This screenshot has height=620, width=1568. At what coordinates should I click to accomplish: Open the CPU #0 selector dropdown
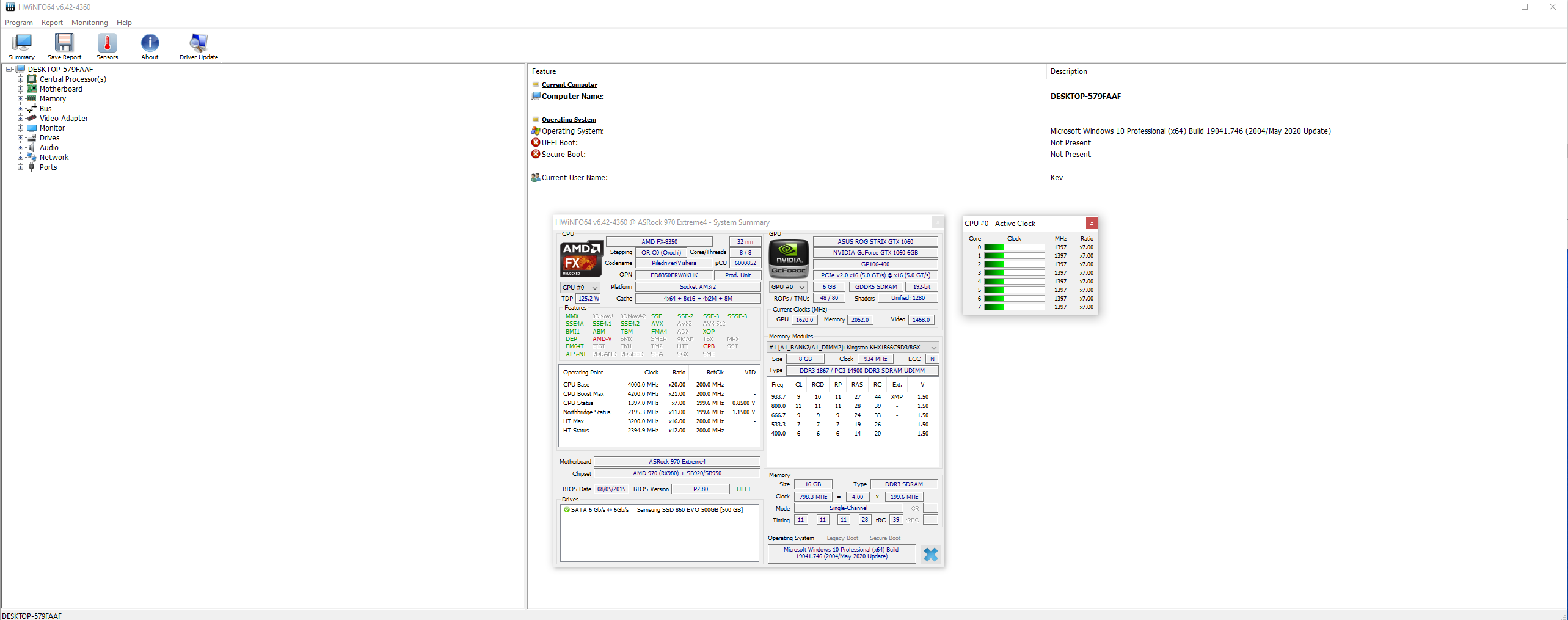tap(580, 287)
